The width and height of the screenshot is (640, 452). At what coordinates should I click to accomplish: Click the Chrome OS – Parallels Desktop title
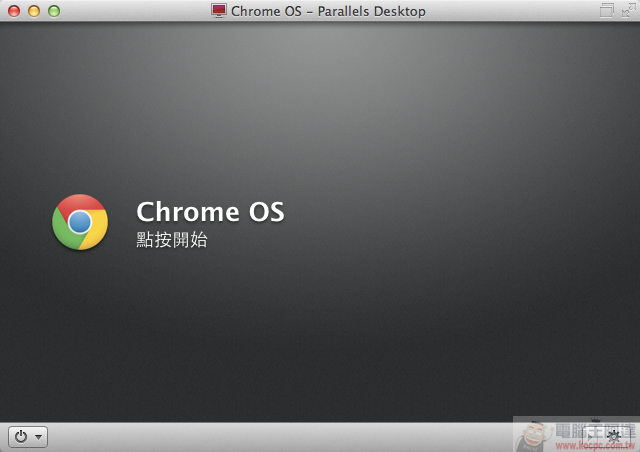pyautogui.click(x=328, y=11)
